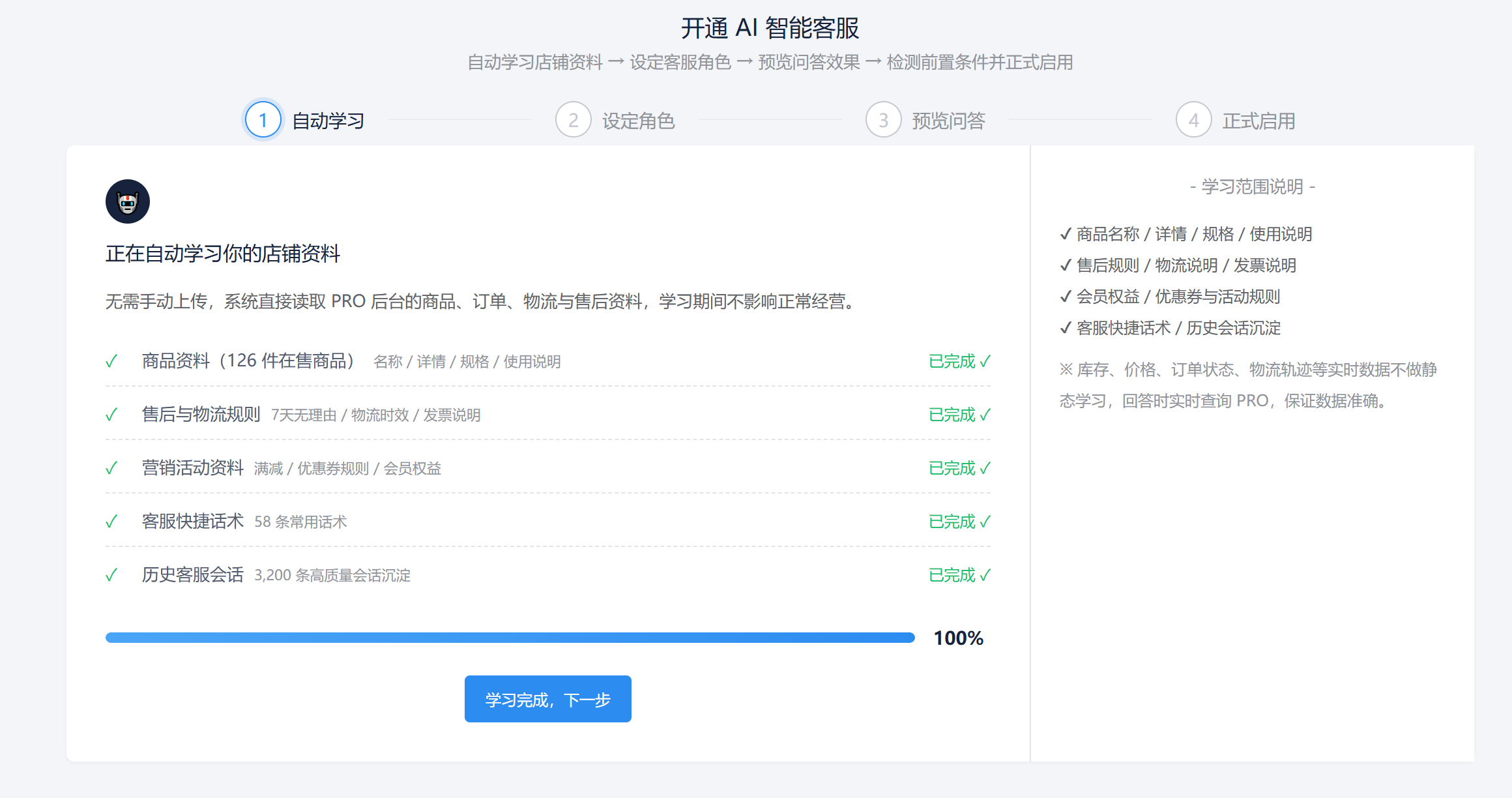Click 已完成 status in 客服快捷话术 row

(x=959, y=522)
